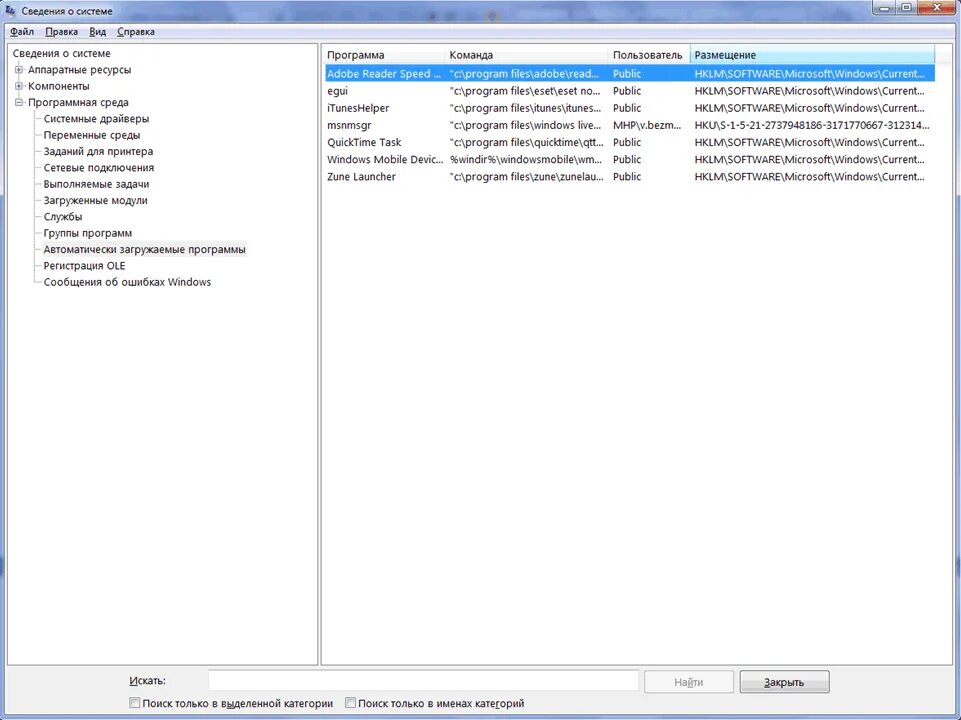Select Автоматически загружаемые программы category

point(145,249)
